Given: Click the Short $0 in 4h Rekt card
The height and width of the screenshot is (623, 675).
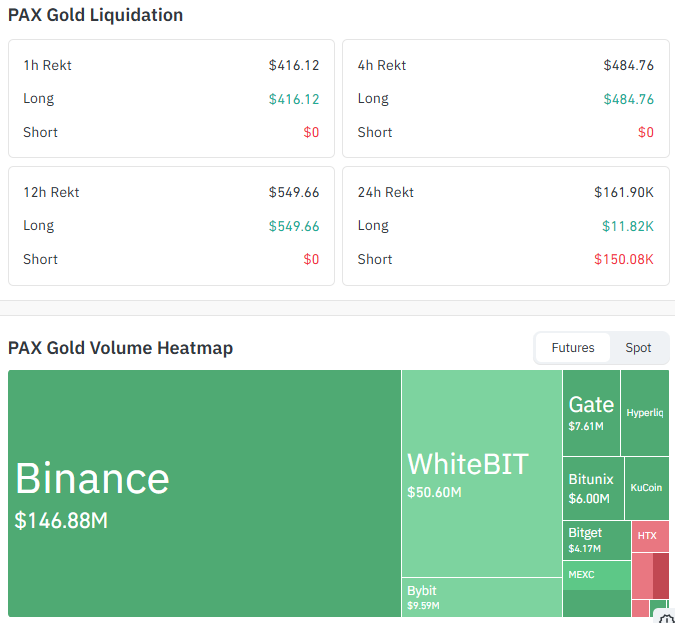Looking at the screenshot, I should [x=646, y=132].
